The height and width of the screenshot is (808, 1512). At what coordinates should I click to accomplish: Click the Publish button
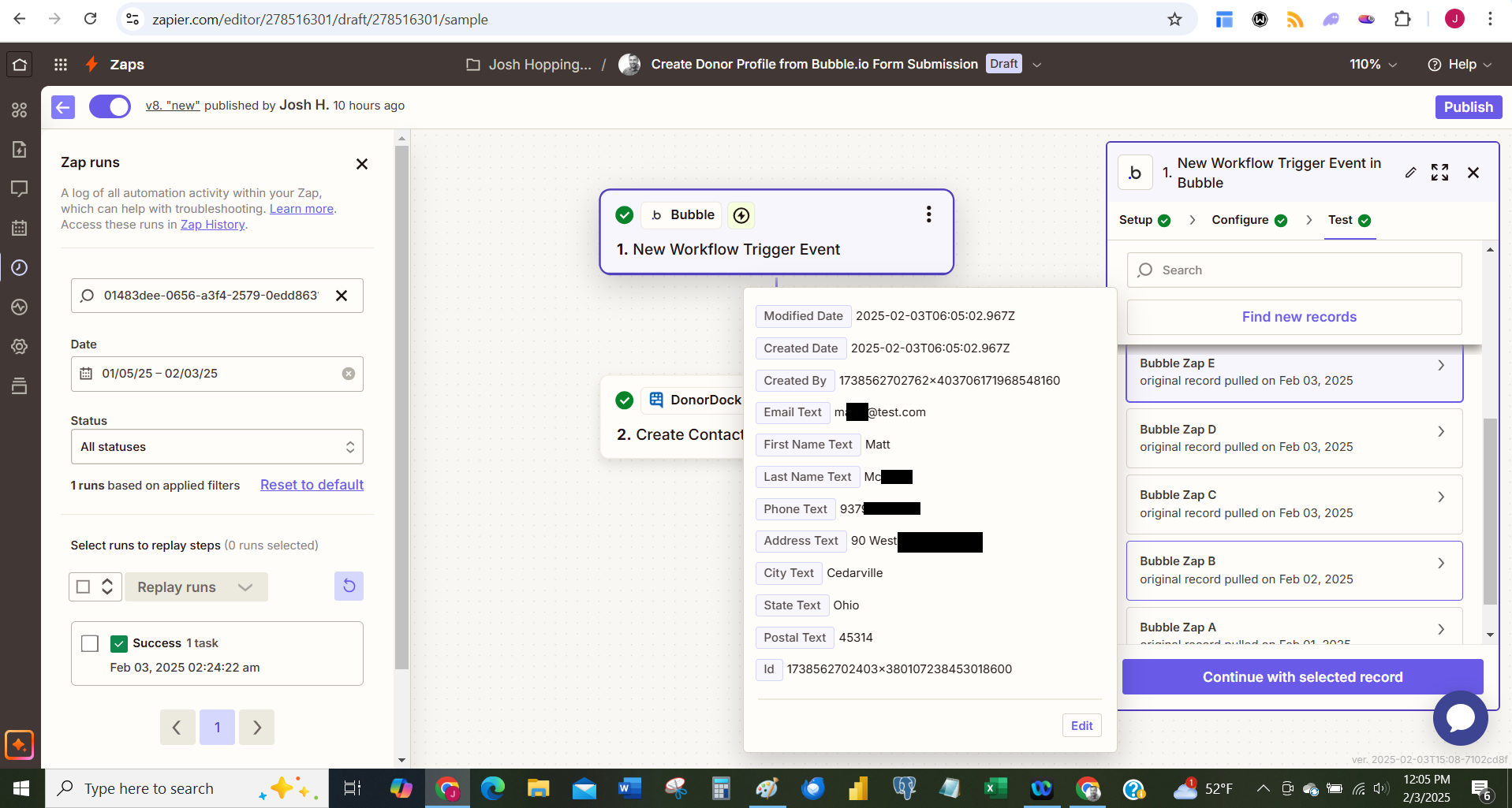coord(1468,107)
